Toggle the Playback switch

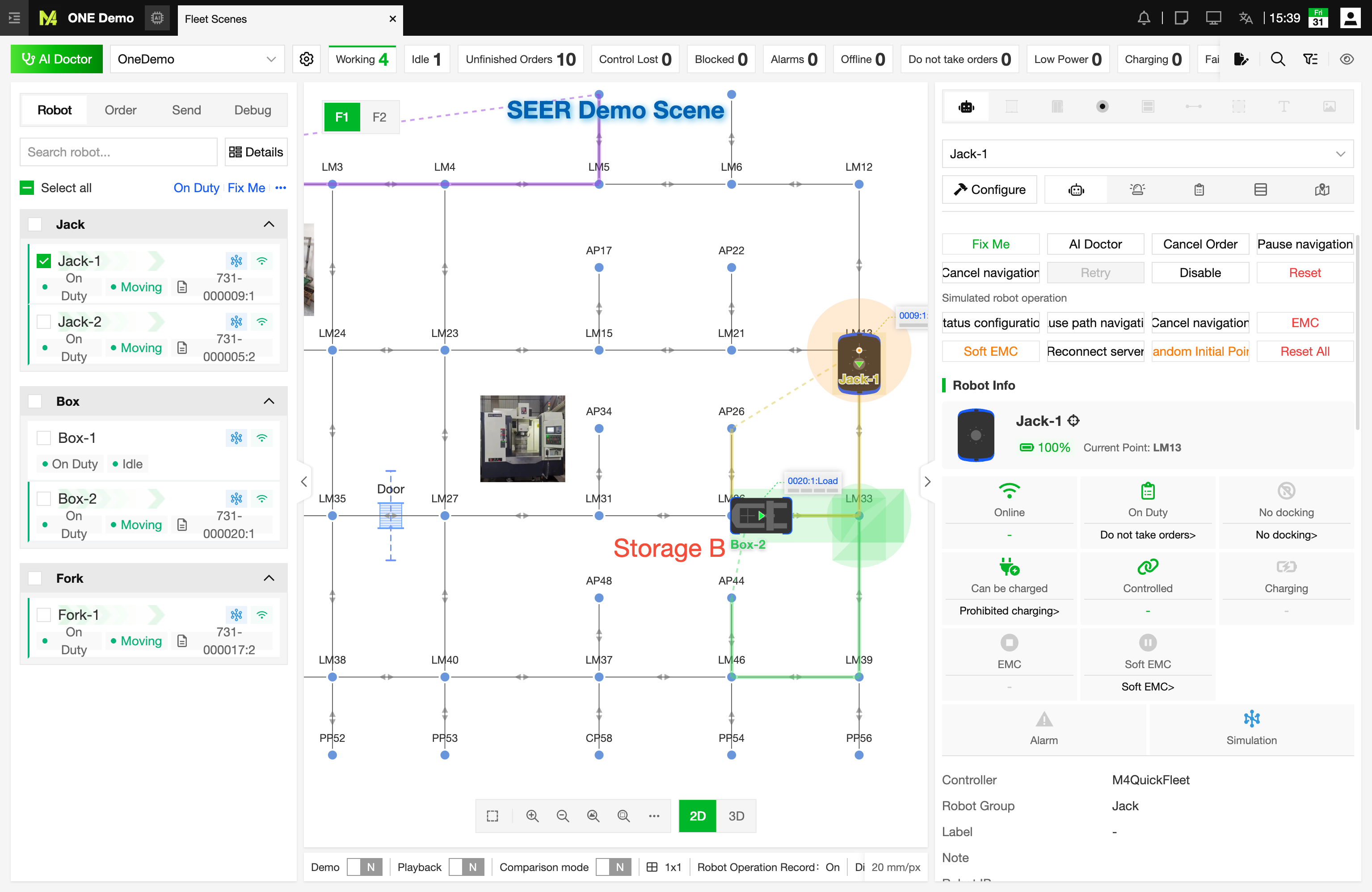[467, 867]
